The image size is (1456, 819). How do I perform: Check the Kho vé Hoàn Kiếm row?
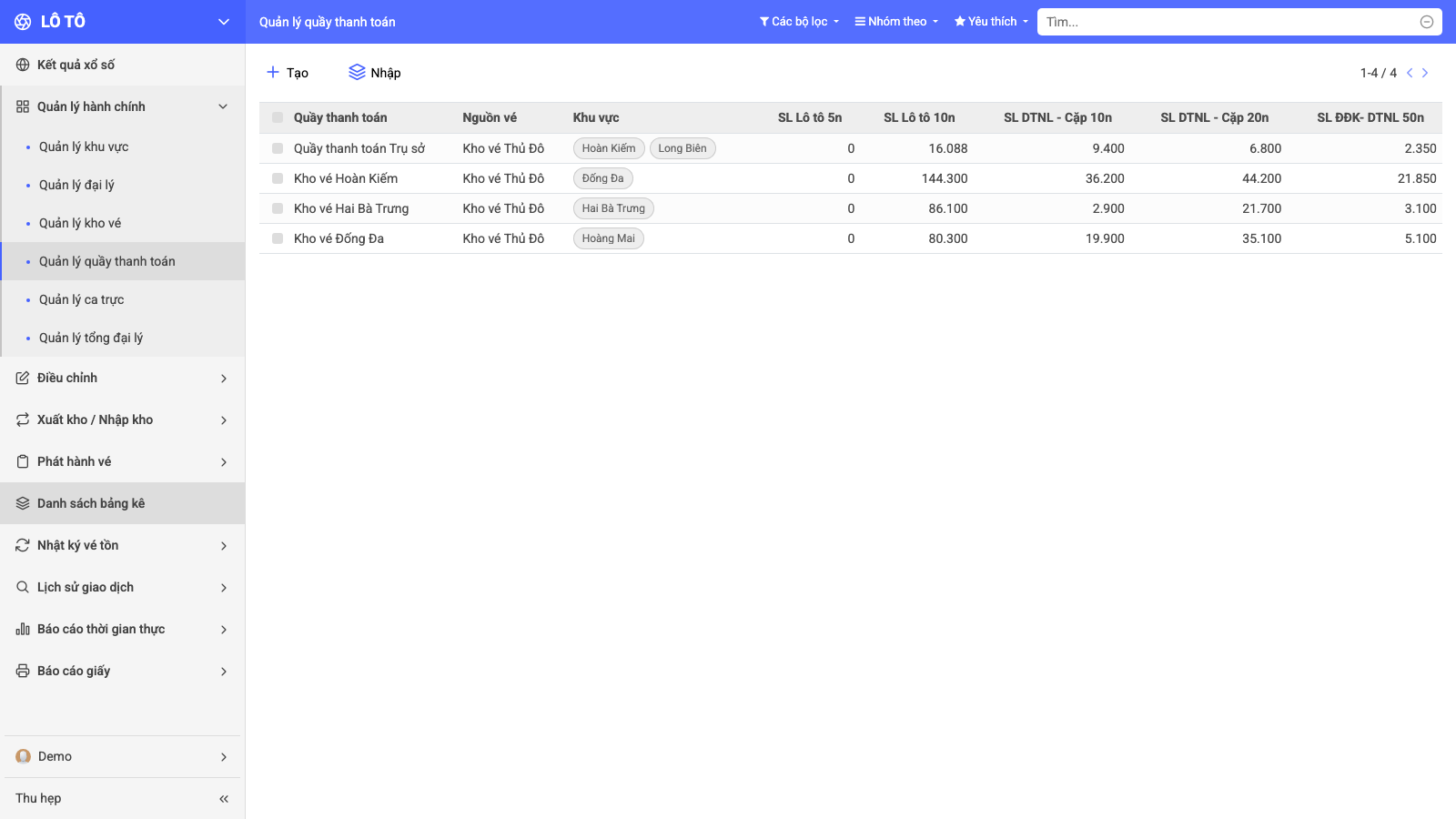click(x=278, y=178)
